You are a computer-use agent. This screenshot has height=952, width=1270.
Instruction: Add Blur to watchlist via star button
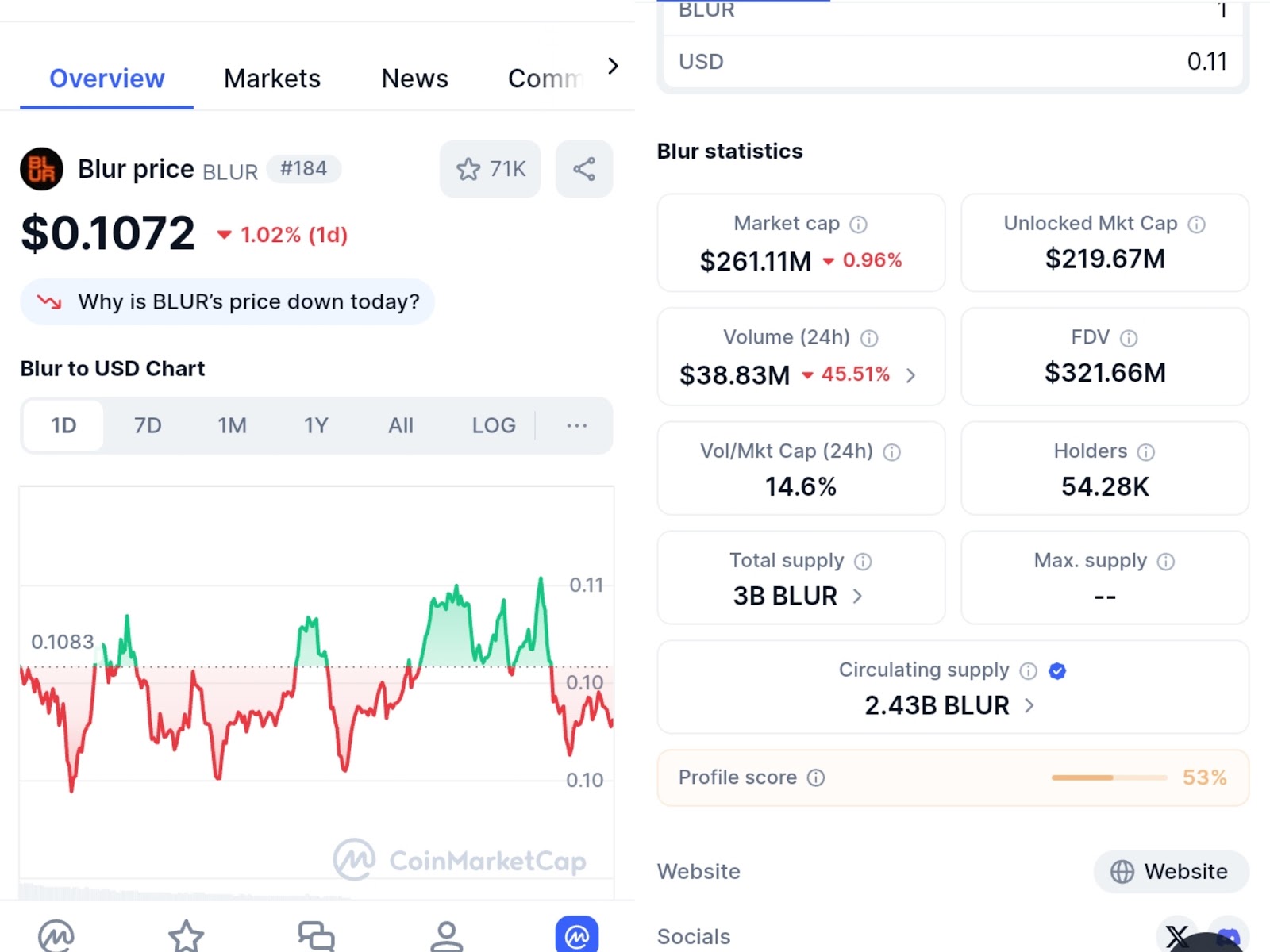pos(490,169)
